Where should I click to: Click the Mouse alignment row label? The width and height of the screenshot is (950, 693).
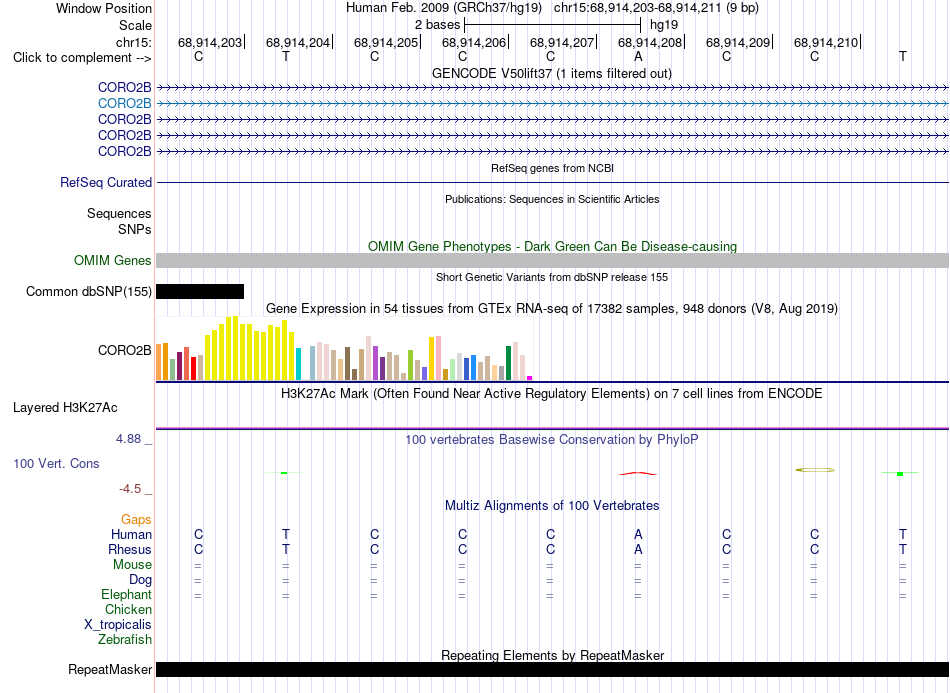(132, 565)
